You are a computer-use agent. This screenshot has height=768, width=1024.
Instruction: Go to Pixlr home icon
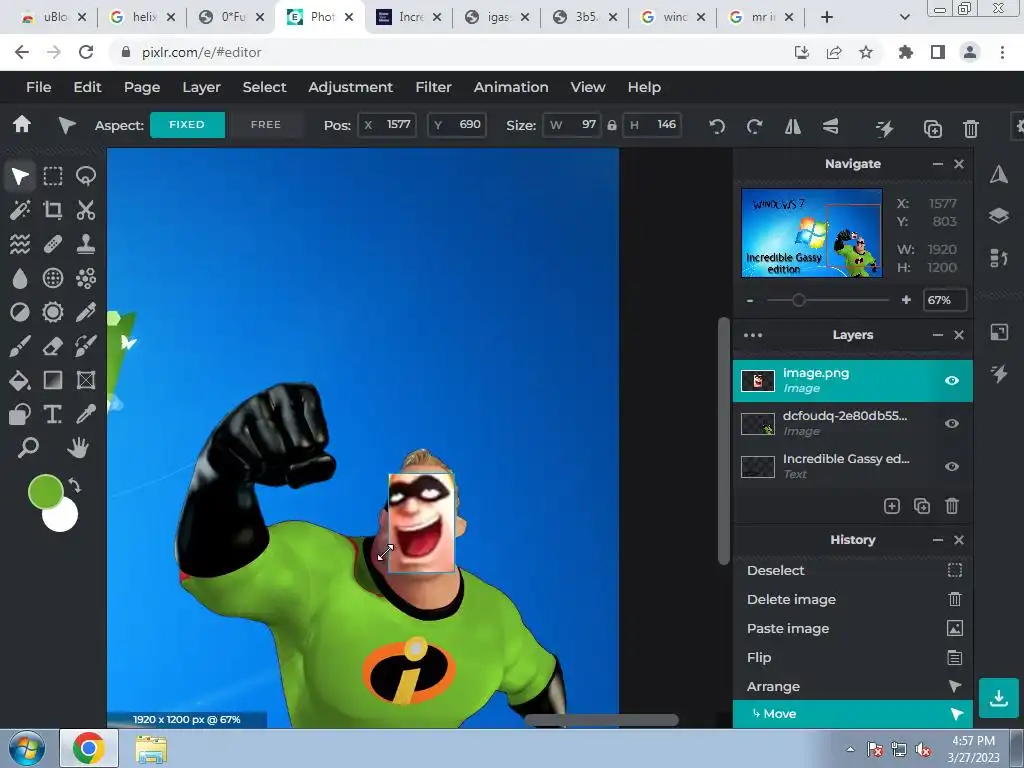coord(22,124)
